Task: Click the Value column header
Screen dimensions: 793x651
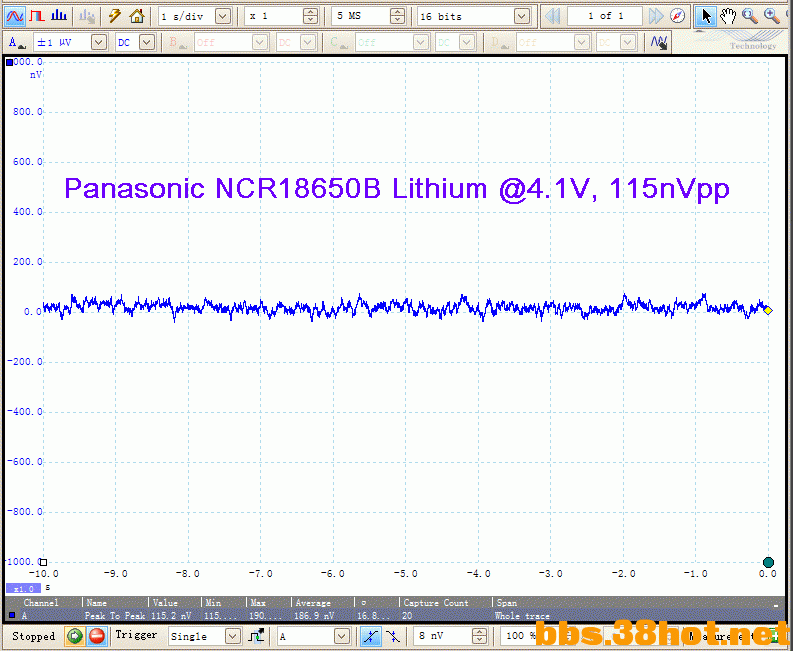Action: (x=165, y=602)
